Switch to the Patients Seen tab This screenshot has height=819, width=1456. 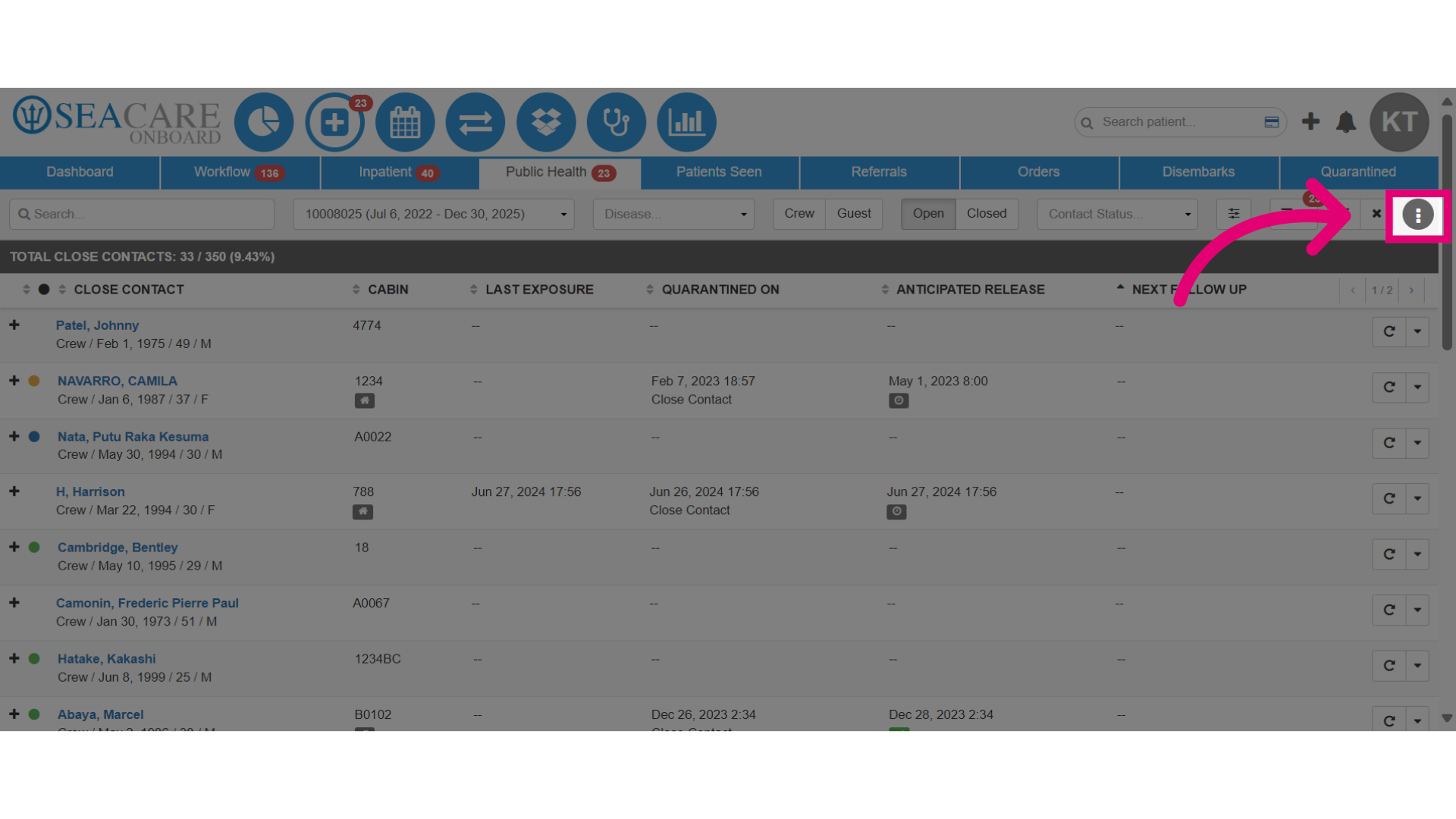pyautogui.click(x=719, y=172)
